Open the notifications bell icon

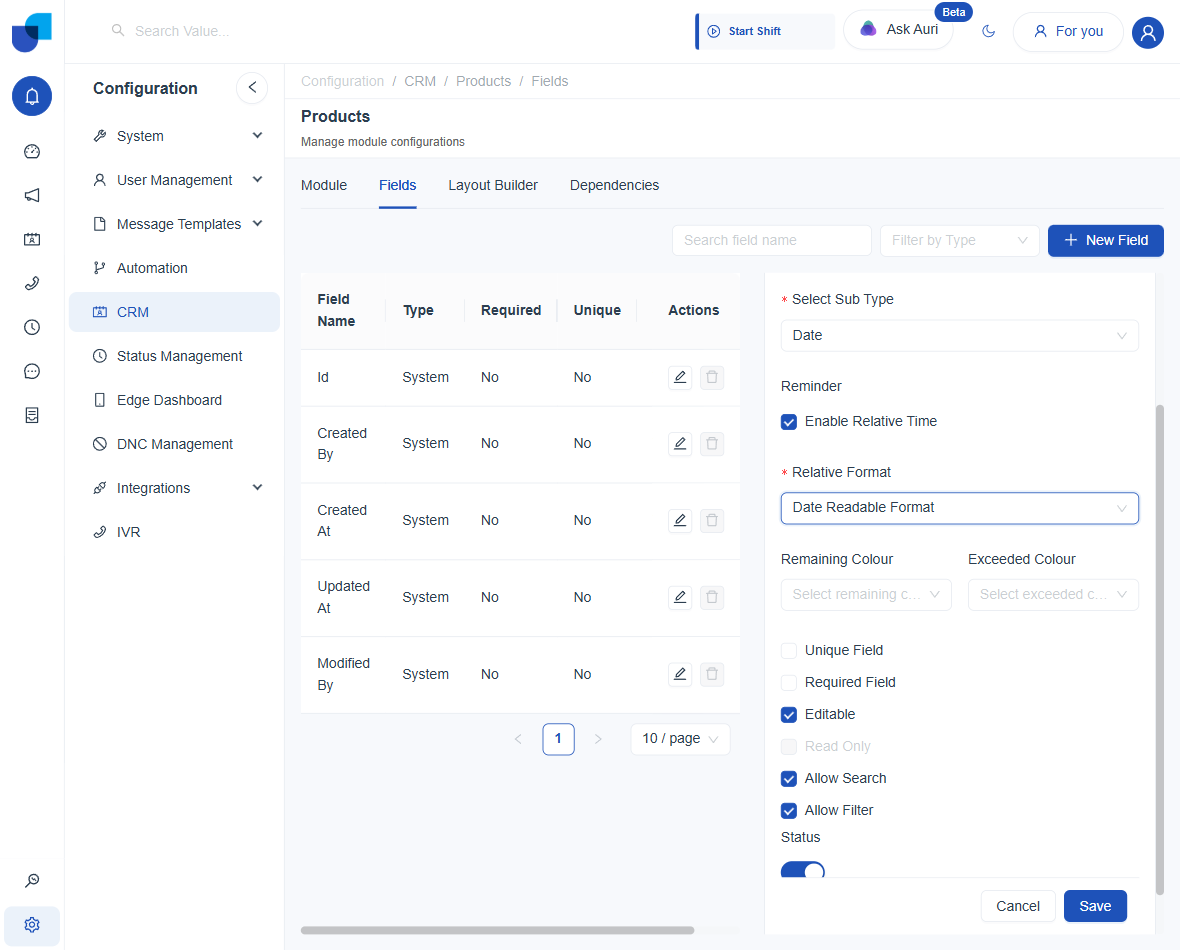point(32,96)
